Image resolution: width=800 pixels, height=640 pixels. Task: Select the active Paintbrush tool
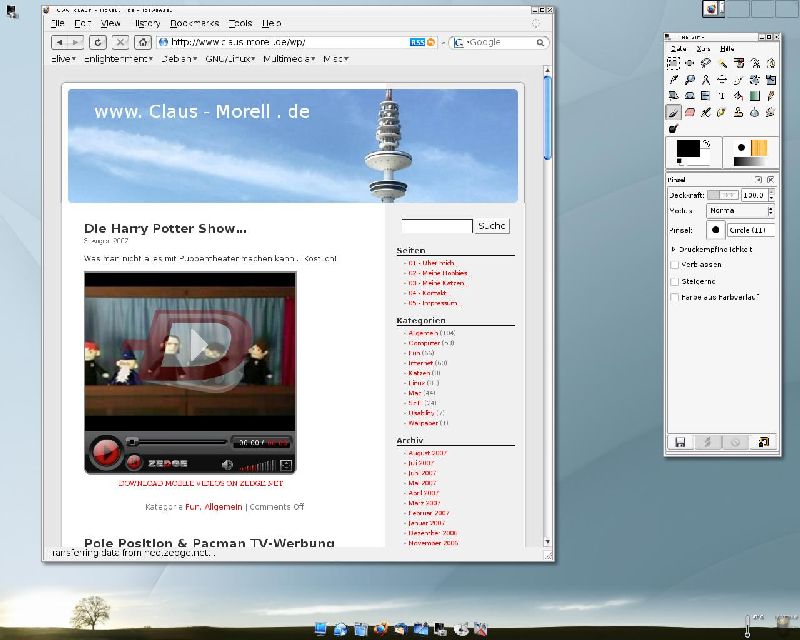pyautogui.click(x=673, y=112)
